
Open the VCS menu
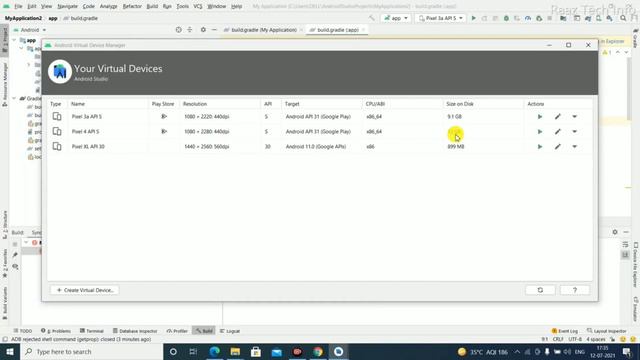[198, 7]
